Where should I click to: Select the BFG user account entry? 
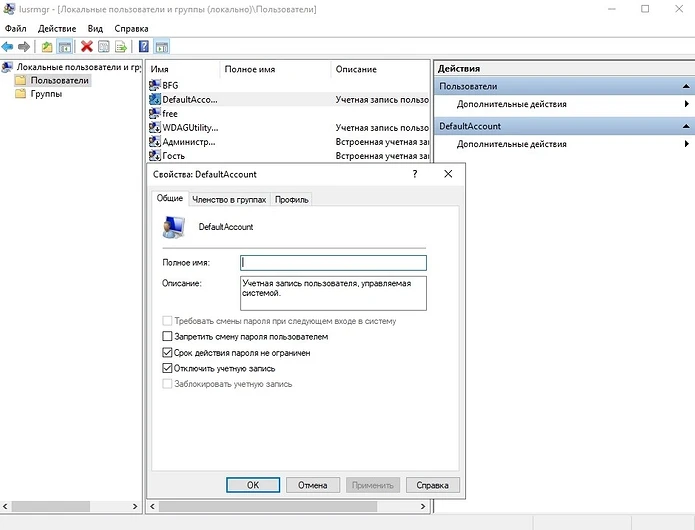click(x=170, y=86)
